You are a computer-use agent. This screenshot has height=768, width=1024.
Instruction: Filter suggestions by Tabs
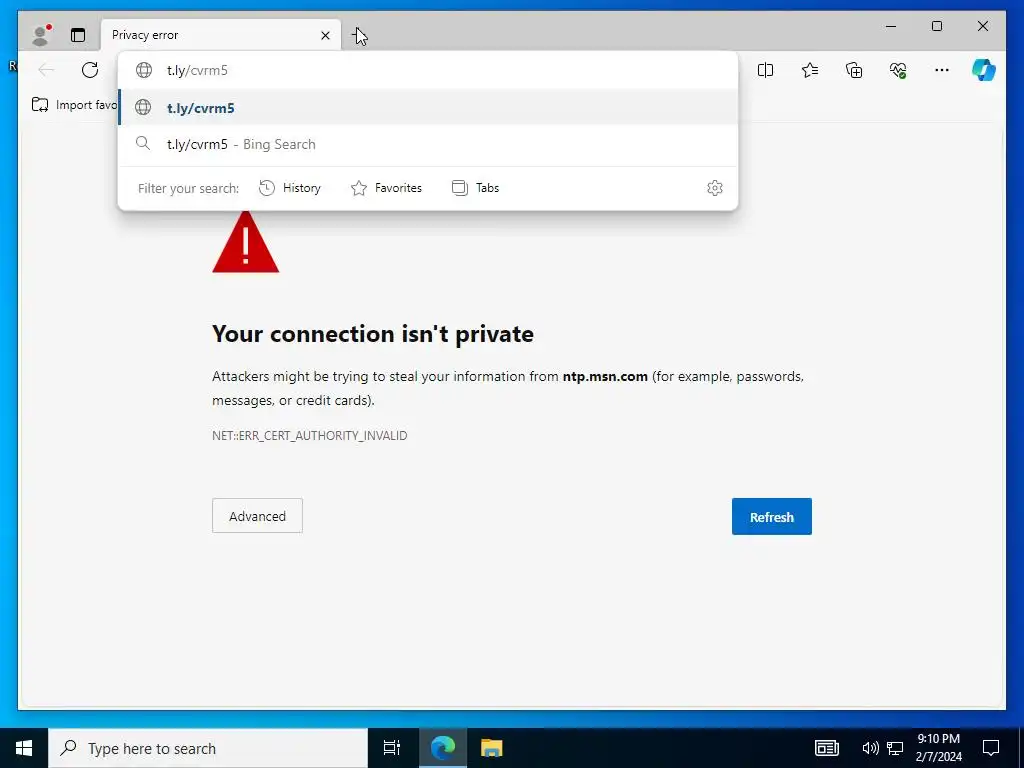tap(475, 188)
